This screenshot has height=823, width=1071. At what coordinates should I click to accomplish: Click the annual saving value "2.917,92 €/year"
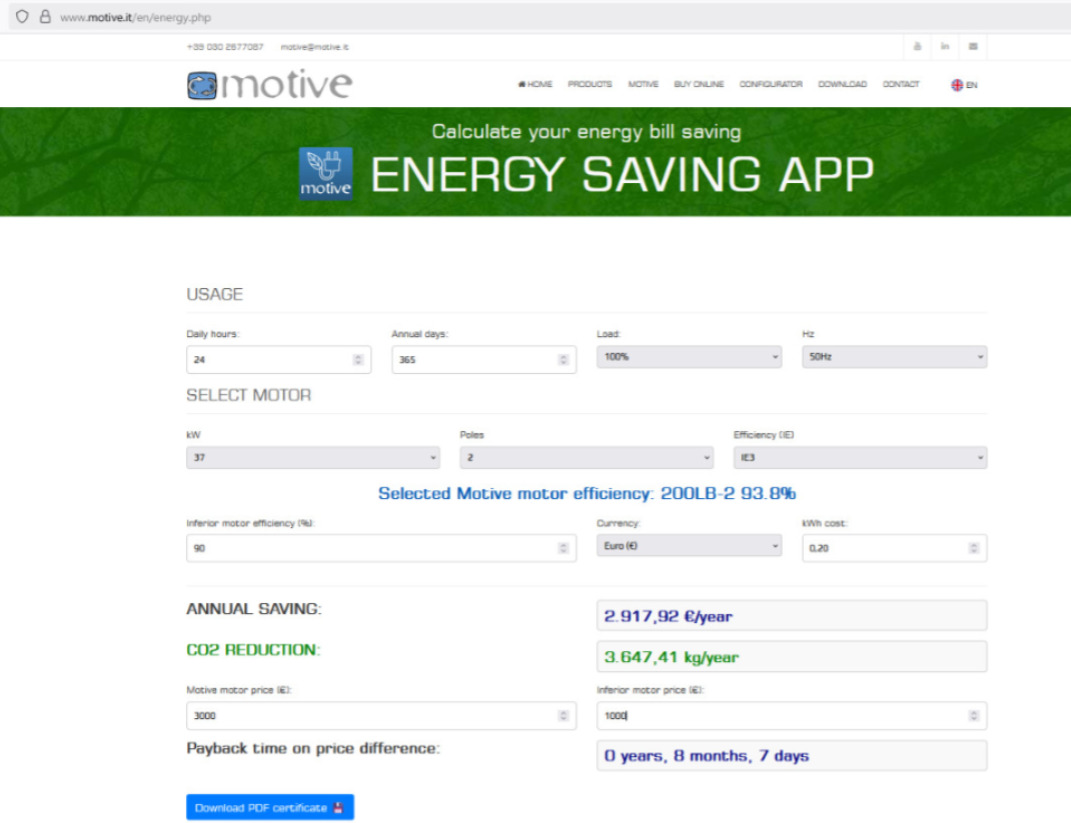(x=668, y=616)
